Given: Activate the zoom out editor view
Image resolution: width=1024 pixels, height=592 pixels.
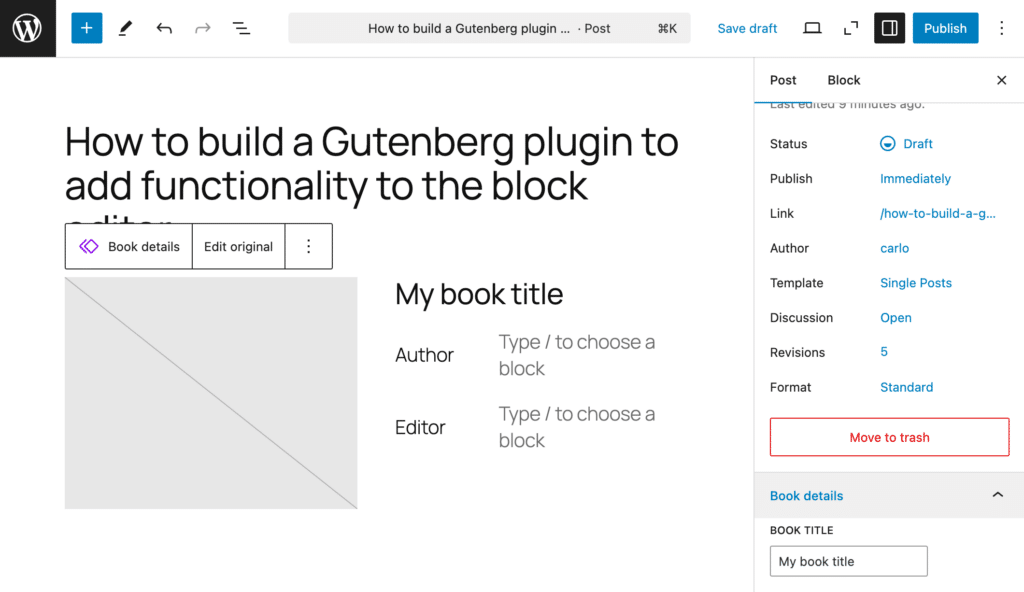Looking at the screenshot, I should tap(850, 28).
